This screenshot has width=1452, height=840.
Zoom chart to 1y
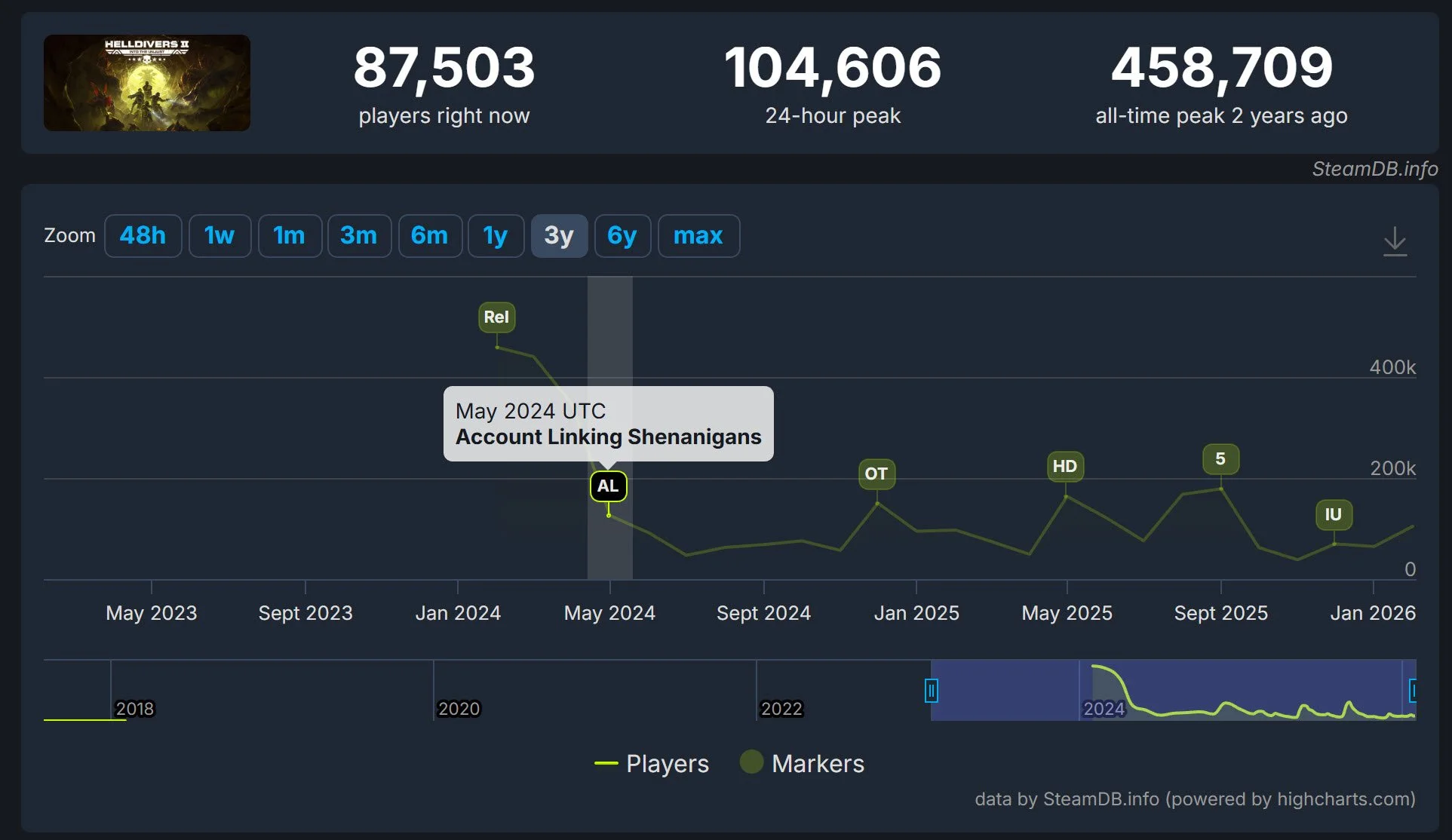click(x=496, y=236)
